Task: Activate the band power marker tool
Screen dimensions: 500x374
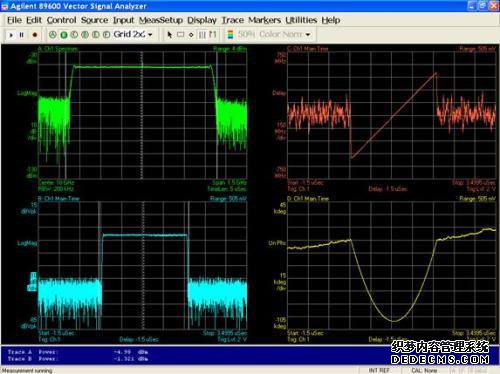Action: [202, 35]
